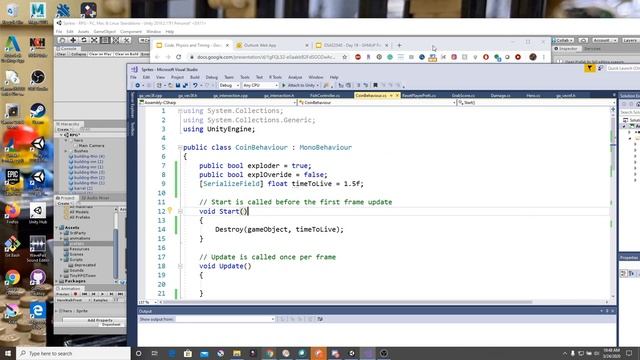Open the Unity Account button
Screen dimensions: 640x360
605,40
